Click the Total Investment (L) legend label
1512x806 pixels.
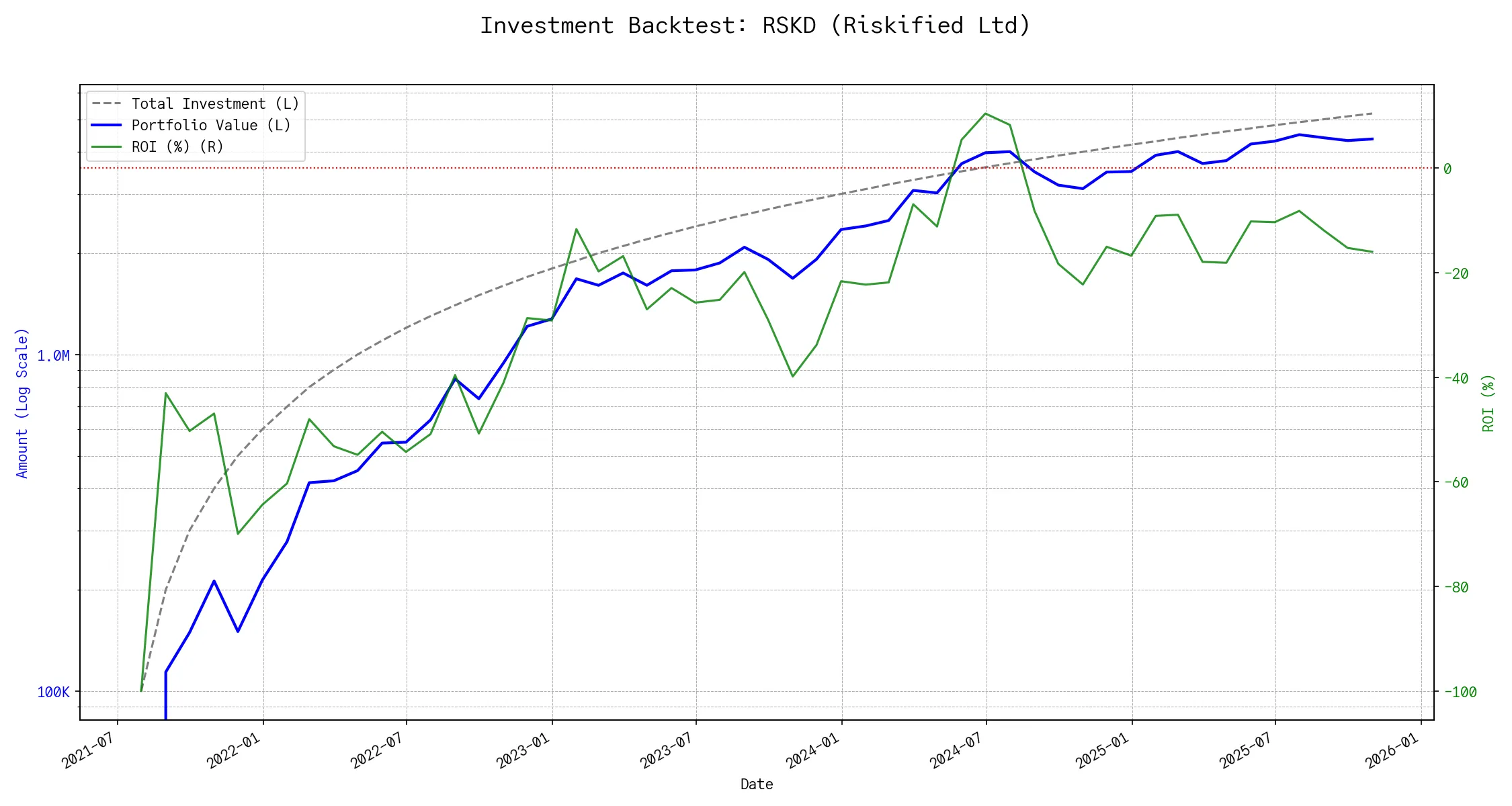pos(215,104)
